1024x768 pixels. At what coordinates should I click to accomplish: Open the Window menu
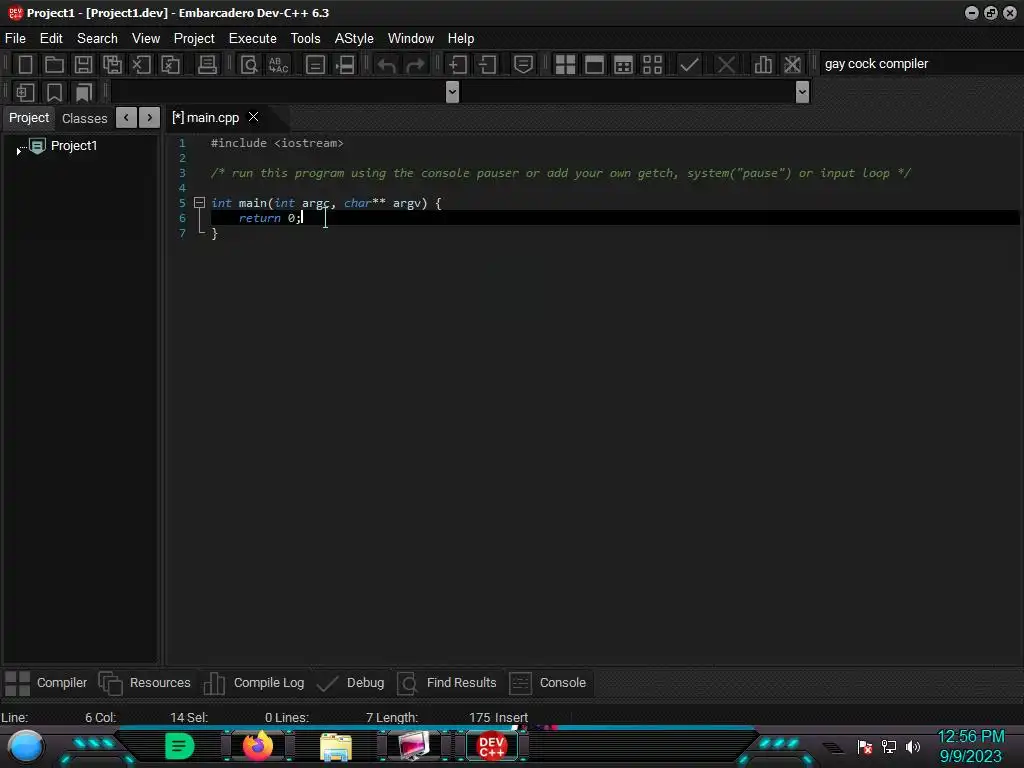click(x=411, y=39)
